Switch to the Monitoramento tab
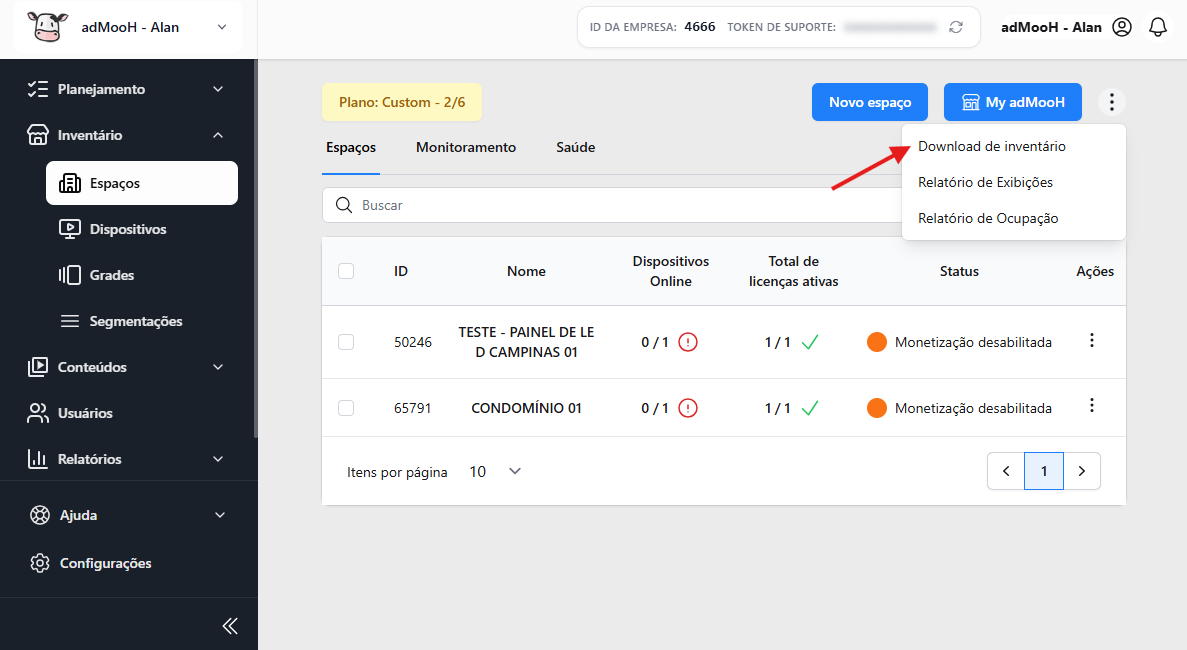 point(466,148)
